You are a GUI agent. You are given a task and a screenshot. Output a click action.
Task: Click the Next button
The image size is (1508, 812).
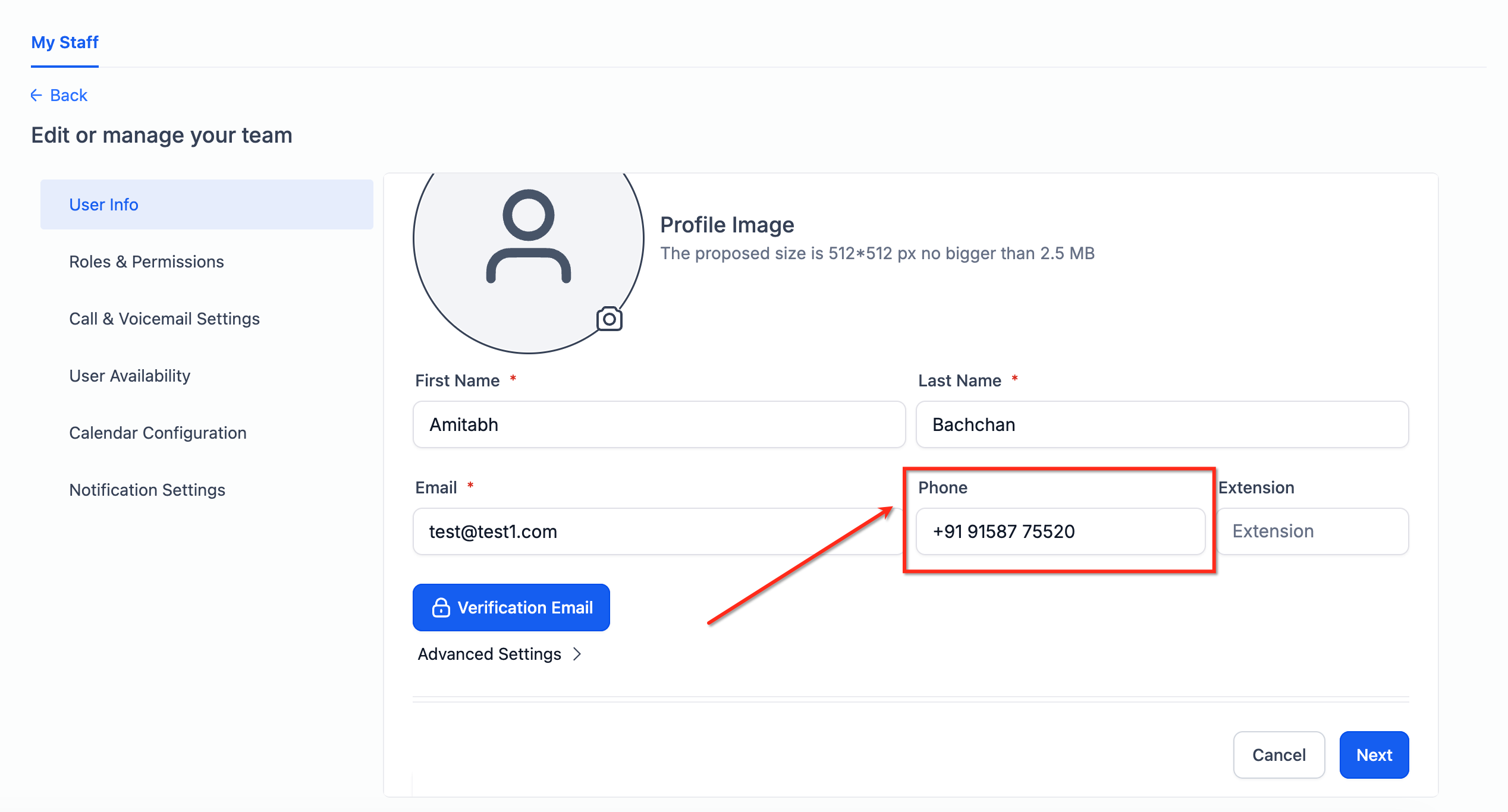click(x=1374, y=755)
